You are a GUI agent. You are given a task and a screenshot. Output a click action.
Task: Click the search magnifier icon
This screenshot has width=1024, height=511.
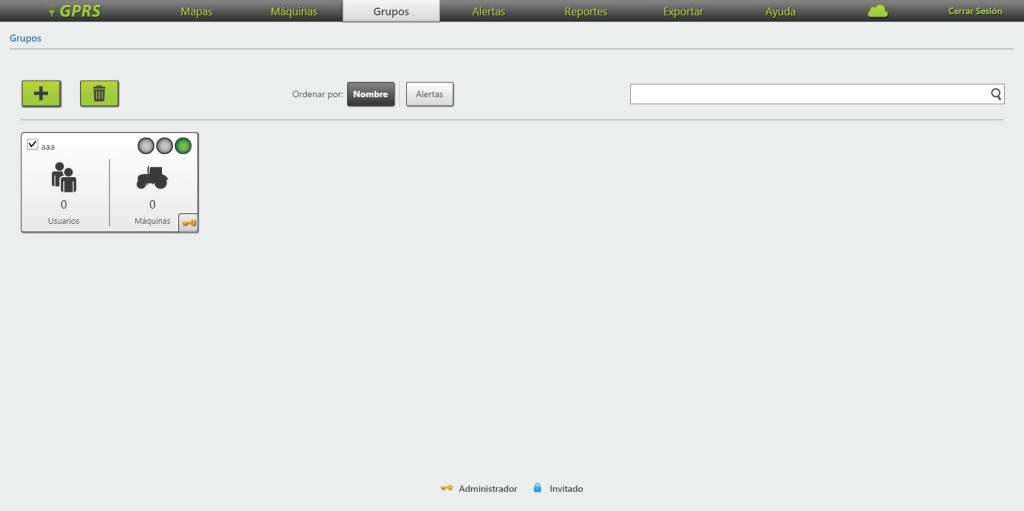[x=996, y=94]
